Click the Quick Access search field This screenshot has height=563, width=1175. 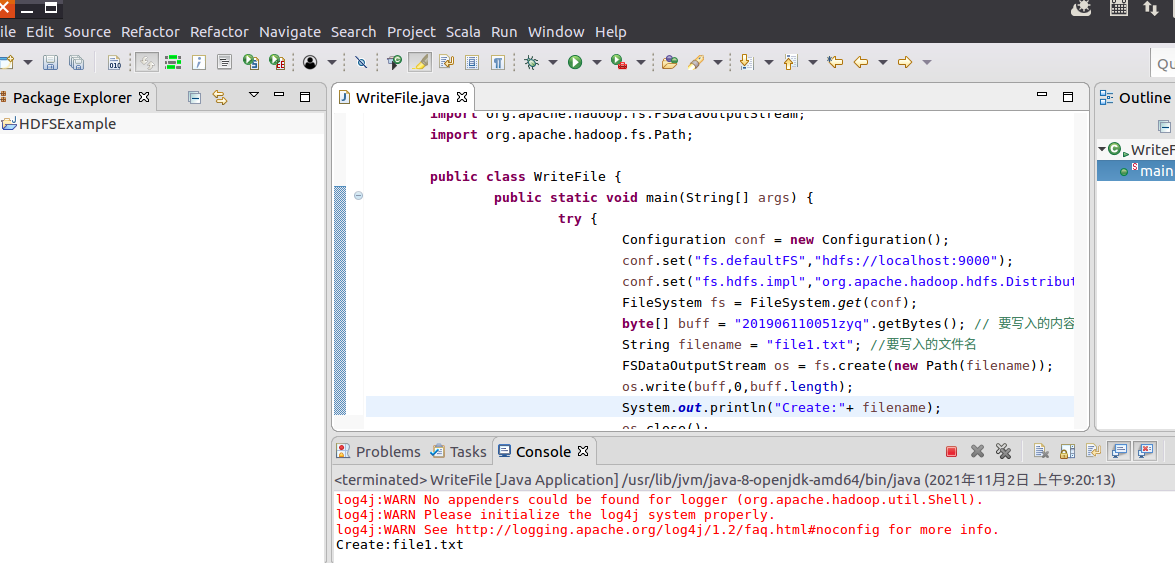point(1164,63)
